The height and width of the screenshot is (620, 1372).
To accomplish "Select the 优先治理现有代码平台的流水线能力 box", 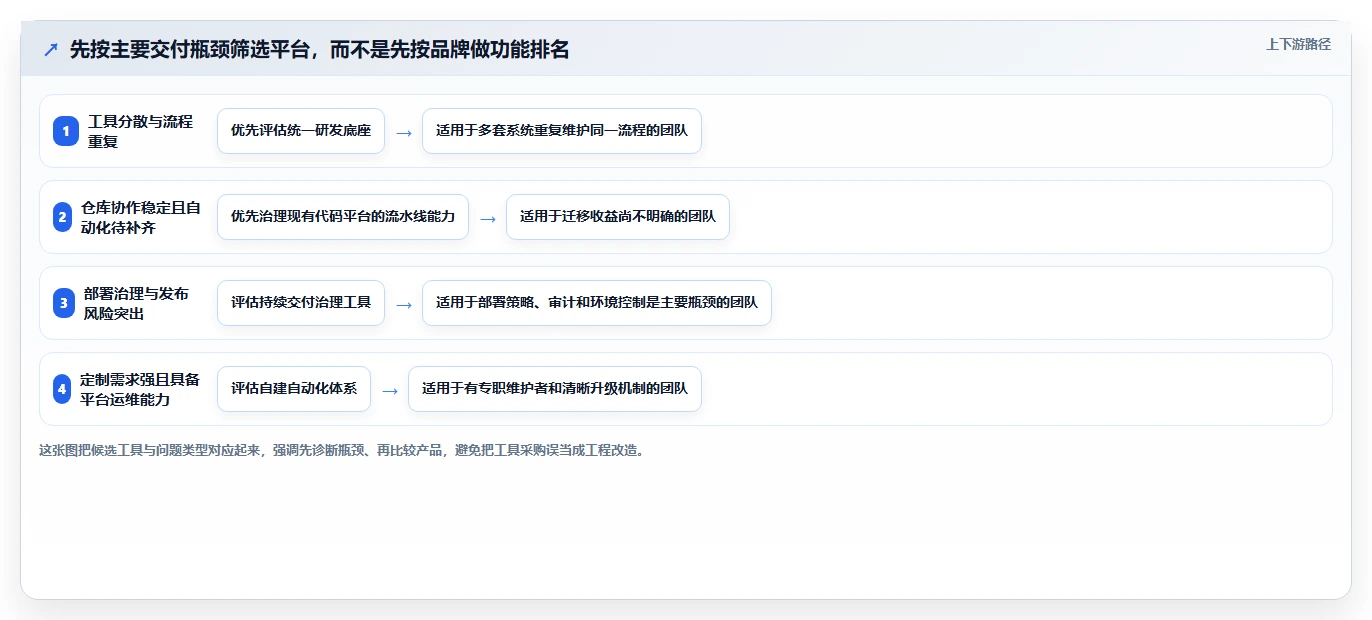I will click(343, 217).
